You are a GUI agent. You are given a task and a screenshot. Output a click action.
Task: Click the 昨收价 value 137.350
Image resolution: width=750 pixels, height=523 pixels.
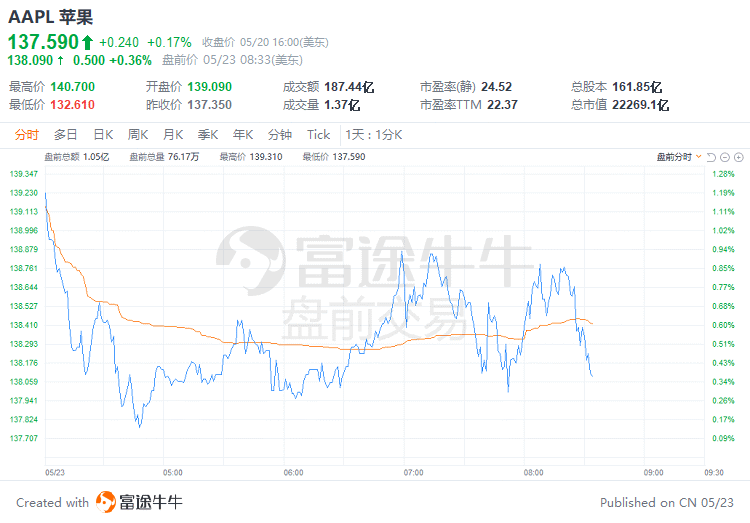pos(210,104)
